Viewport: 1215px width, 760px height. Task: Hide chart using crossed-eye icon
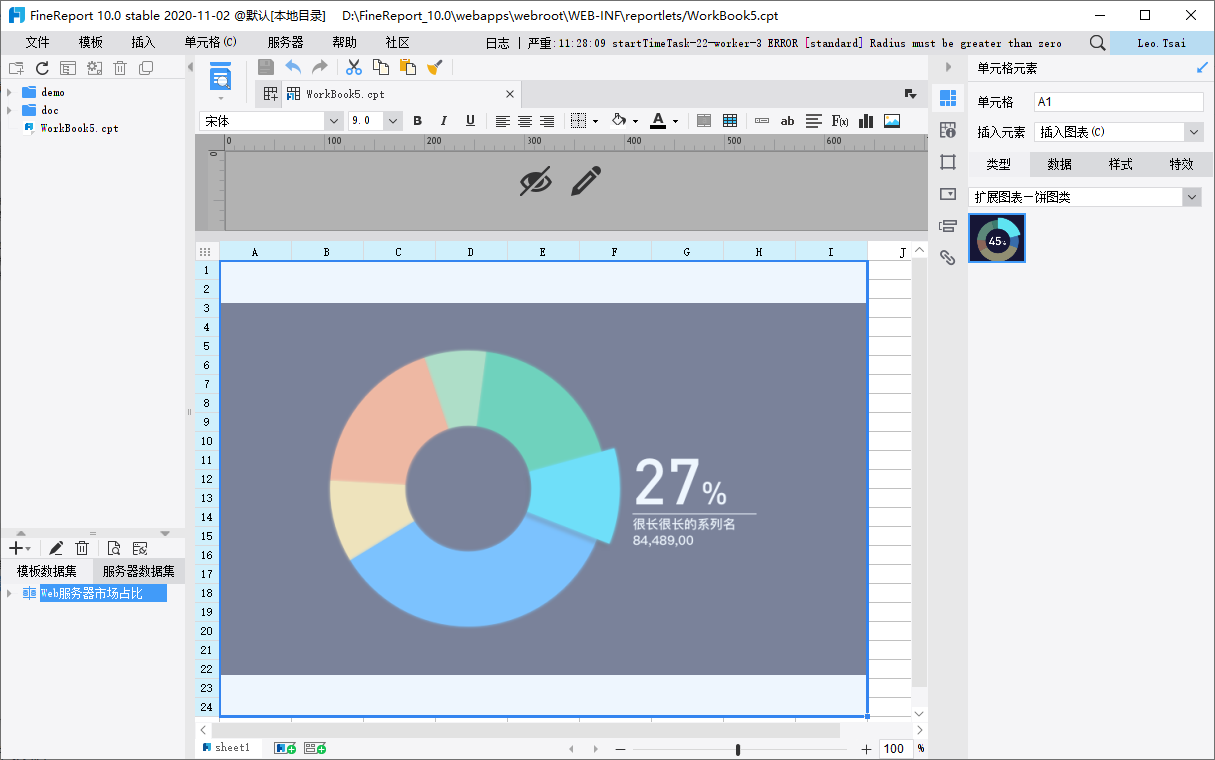coord(536,181)
